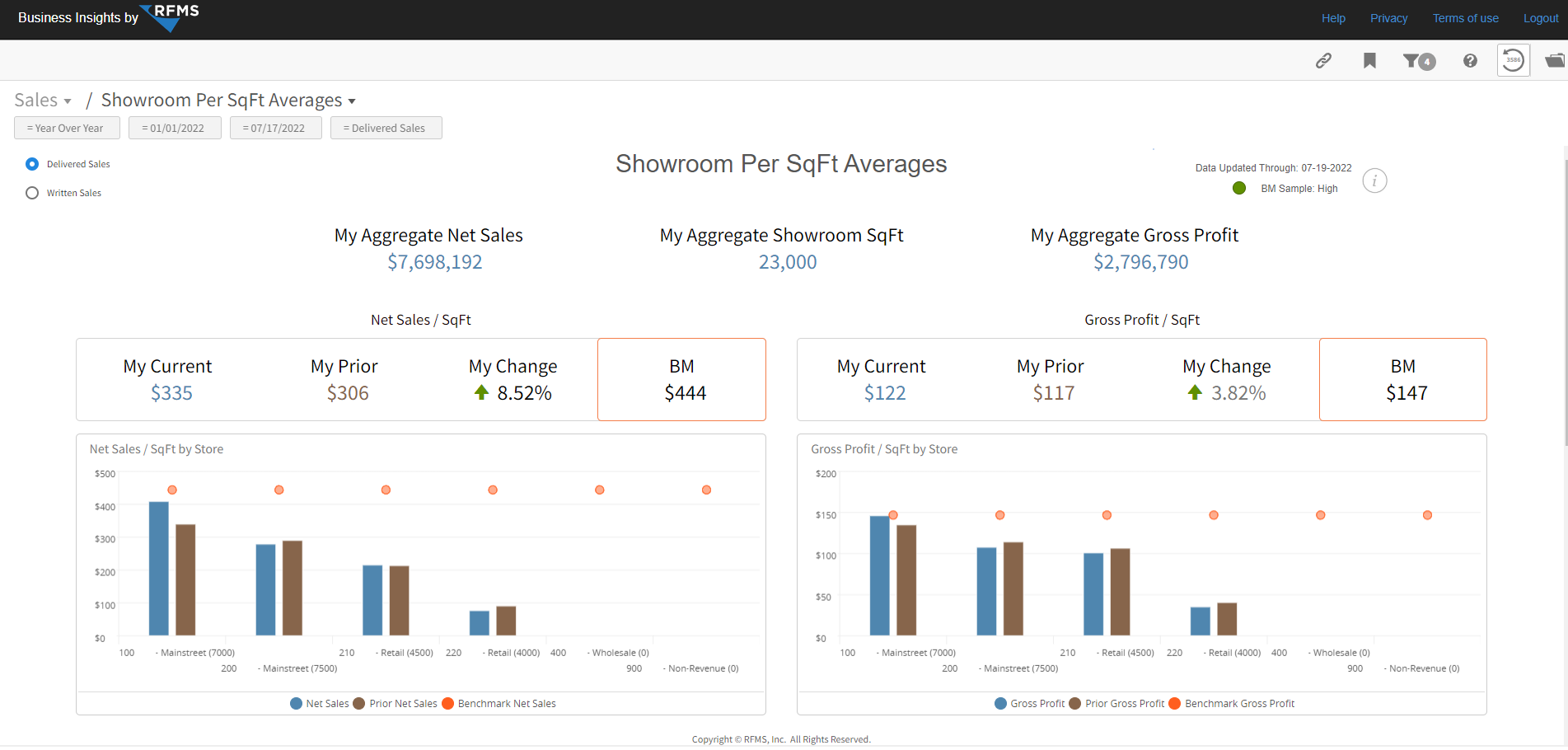Screen dimensions: 1568x750
Task: Click the Year Over Year filter chip
Action: tap(67, 128)
